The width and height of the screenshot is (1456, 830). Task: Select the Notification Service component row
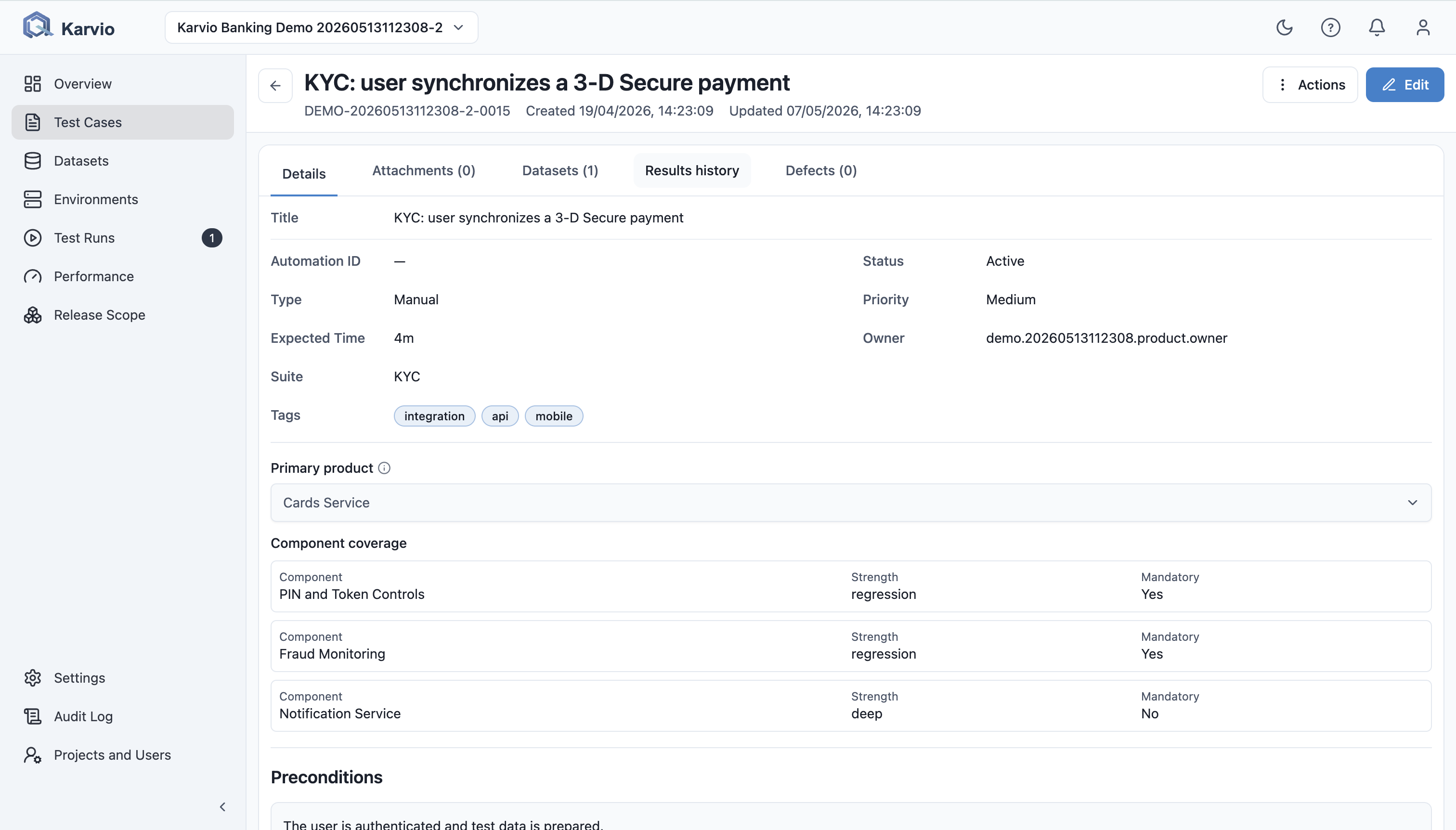(851, 706)
